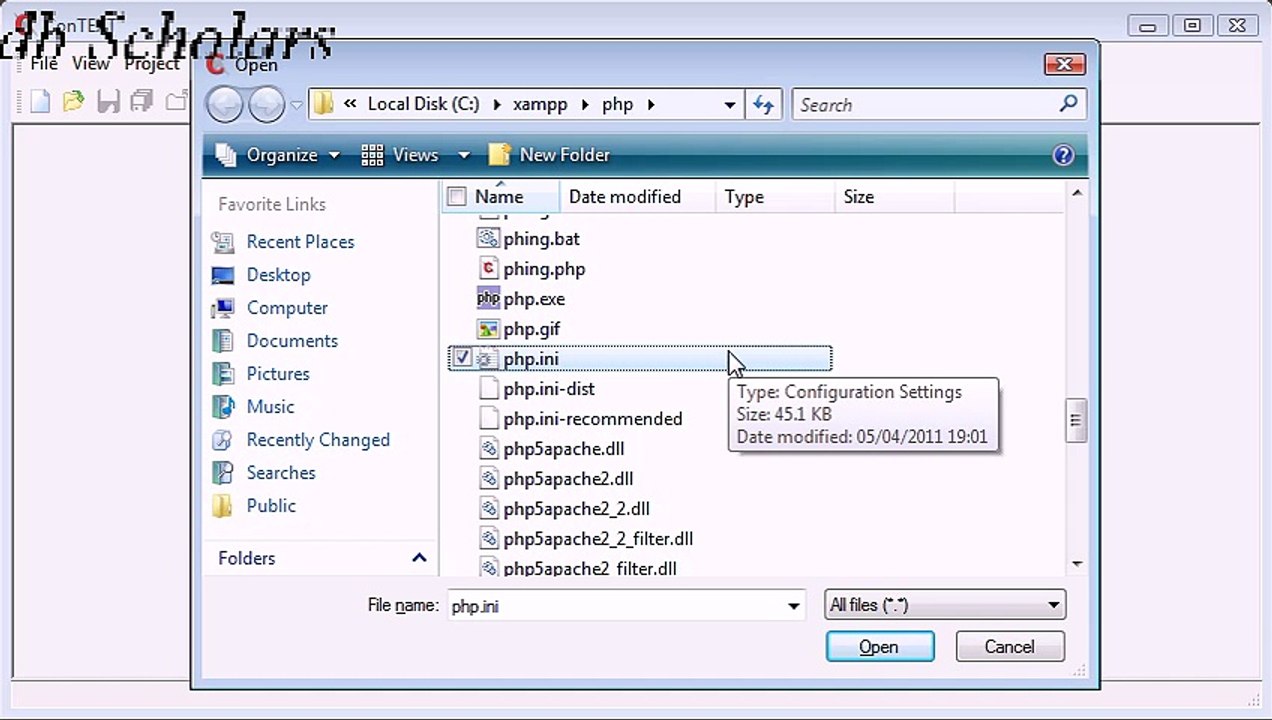The image size is (1272, 720).
Task: Select the phing.bat file
Action: [541, 239]
